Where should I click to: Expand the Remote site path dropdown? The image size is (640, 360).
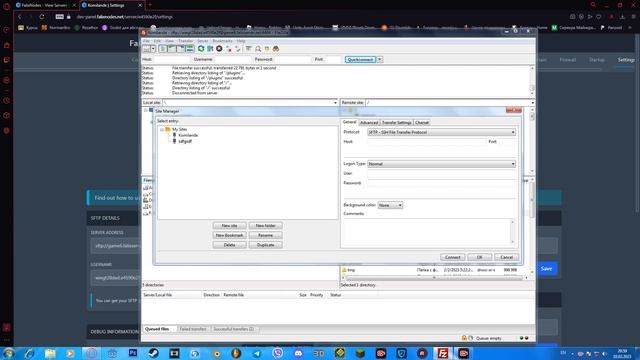(x=532, y=102)
